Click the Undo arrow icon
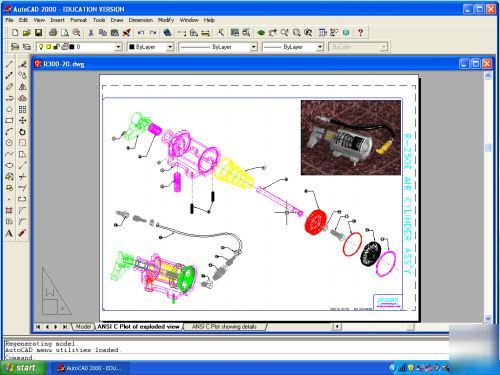 point(141,33)
